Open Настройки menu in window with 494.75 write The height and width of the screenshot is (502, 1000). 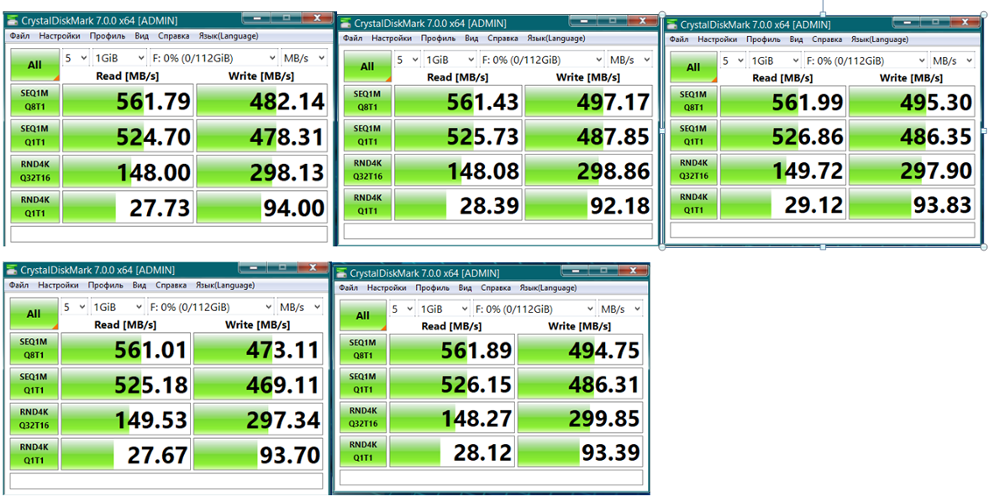[x=386, y=288]
